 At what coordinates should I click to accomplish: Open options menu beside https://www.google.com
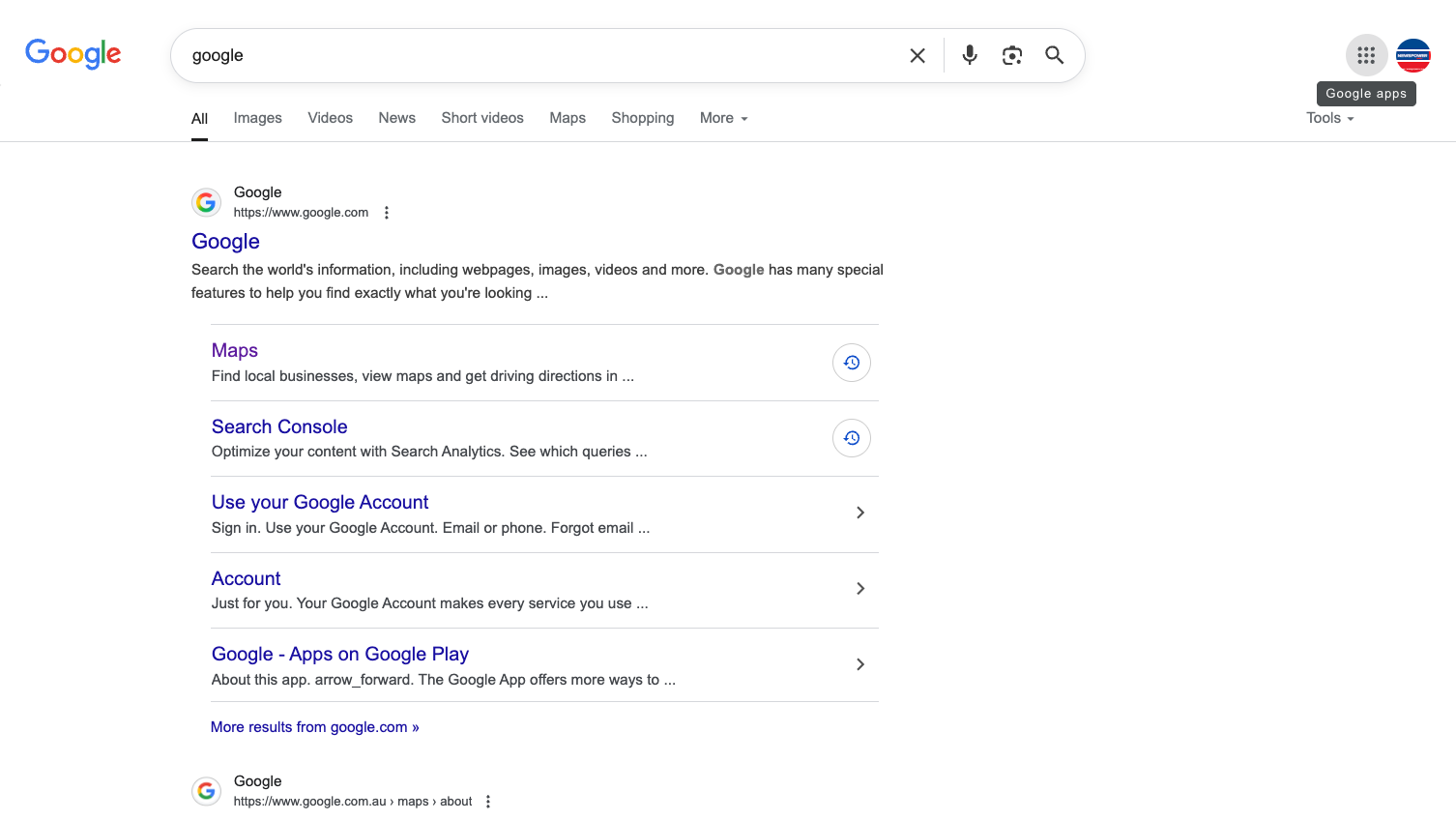[387, 213]
